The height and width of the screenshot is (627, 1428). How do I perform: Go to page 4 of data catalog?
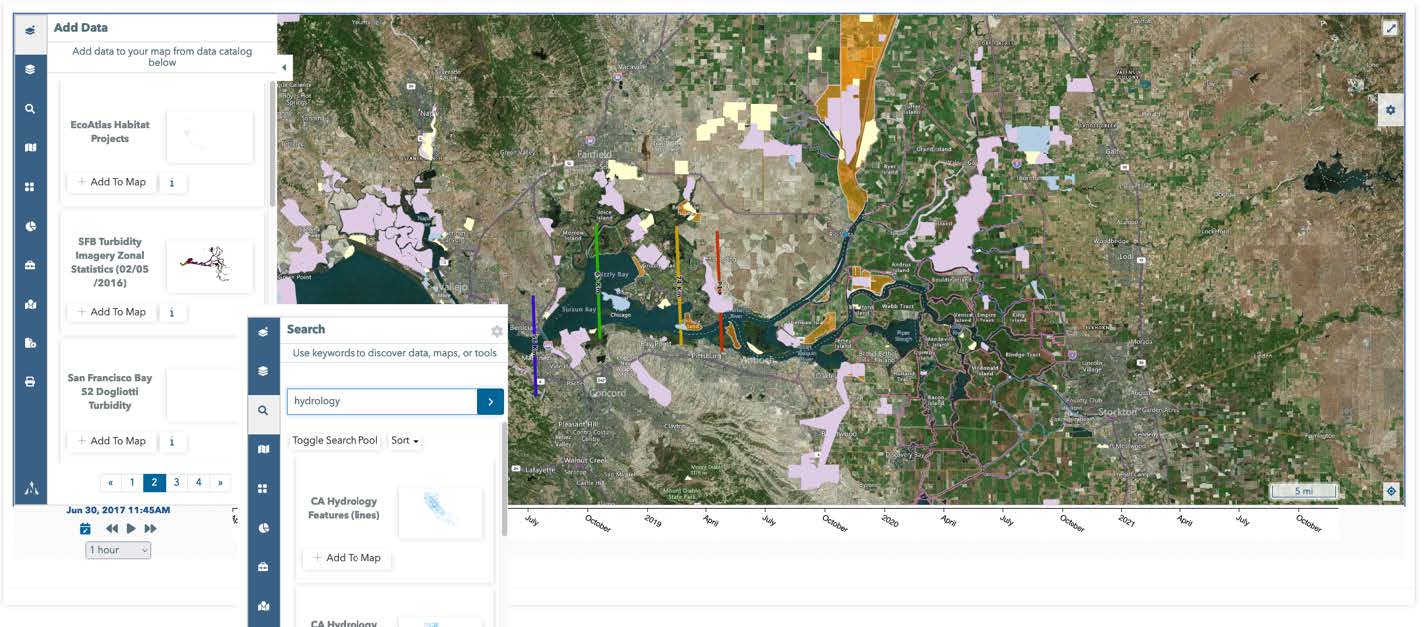point(198,482)
